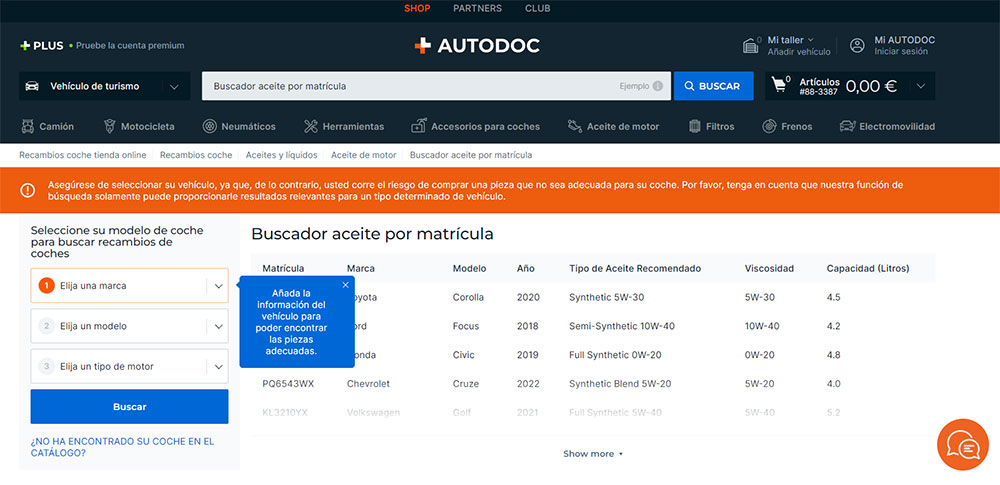
Task: Click the Buscador aceite por matrícula search field
Action: [x=410, y=86]
